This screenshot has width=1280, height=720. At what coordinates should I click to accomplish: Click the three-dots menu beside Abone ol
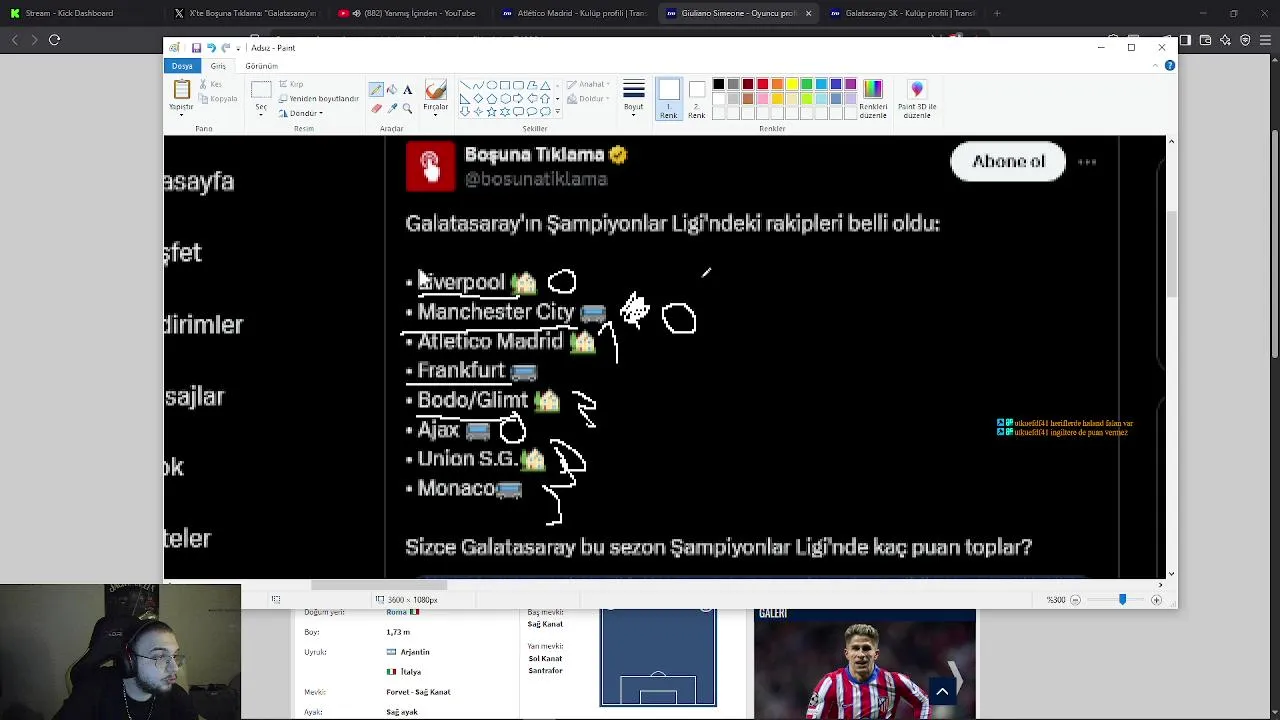click(1087, 162)
